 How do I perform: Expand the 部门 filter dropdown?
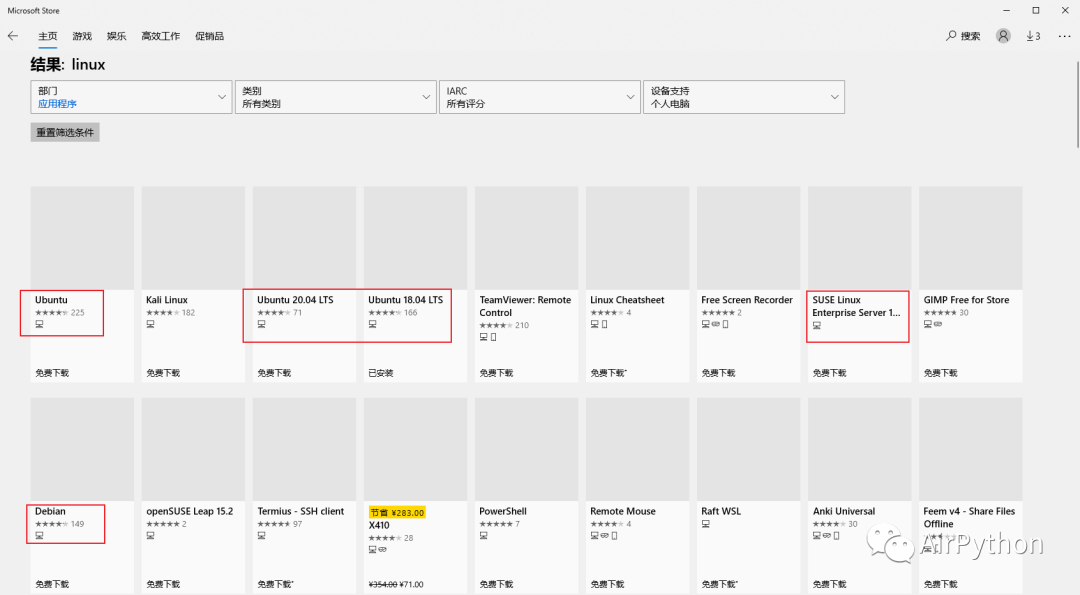131,97
